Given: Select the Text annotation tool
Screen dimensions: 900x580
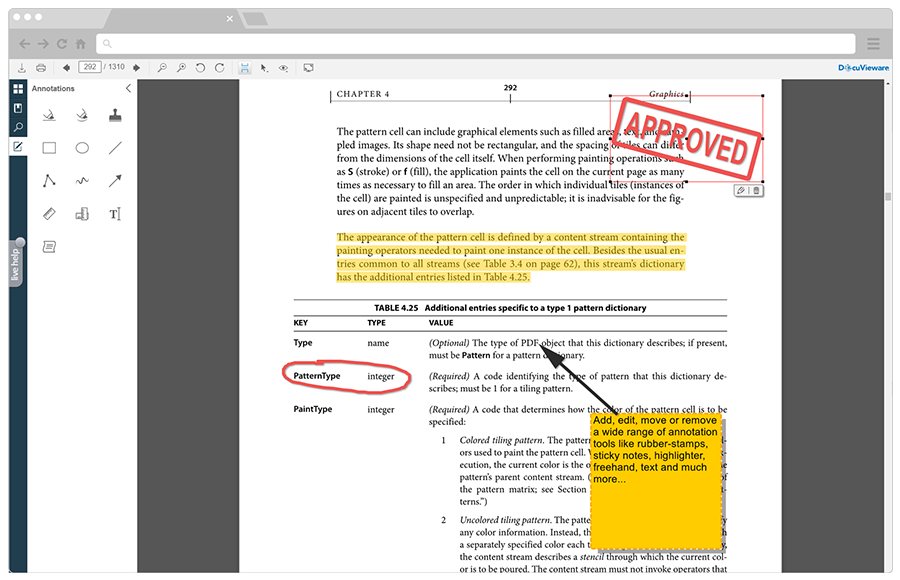Looking at the screenshot, I should 114,214.
